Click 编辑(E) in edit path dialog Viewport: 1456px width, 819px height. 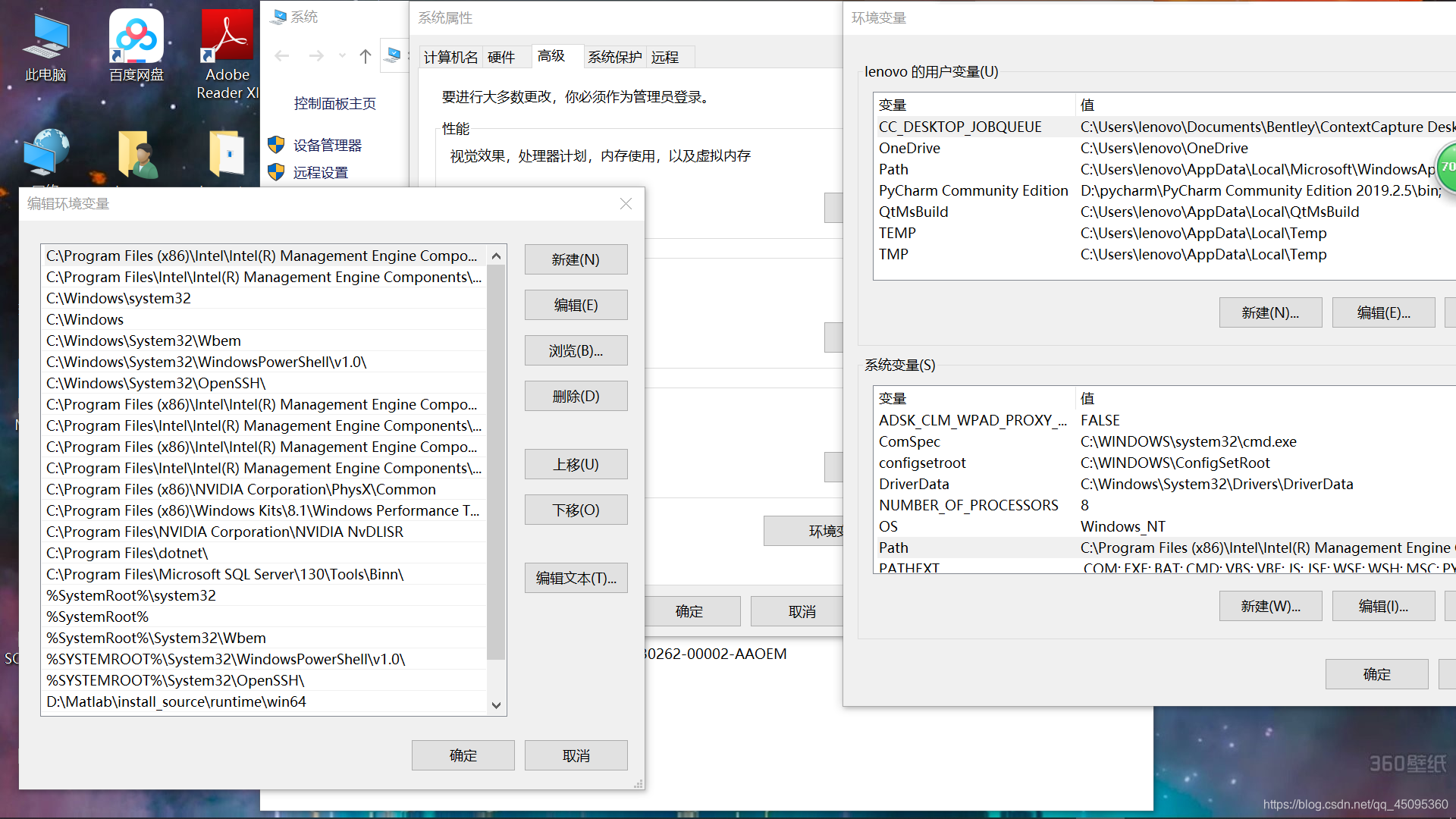pyautogui.click(x=576, y=305)
